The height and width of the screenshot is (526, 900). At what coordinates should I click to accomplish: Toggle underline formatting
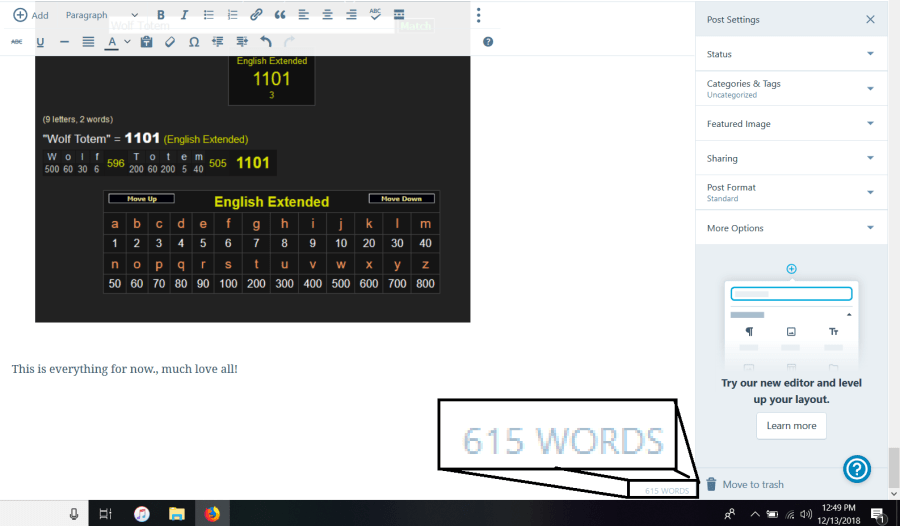click(40, 42)
